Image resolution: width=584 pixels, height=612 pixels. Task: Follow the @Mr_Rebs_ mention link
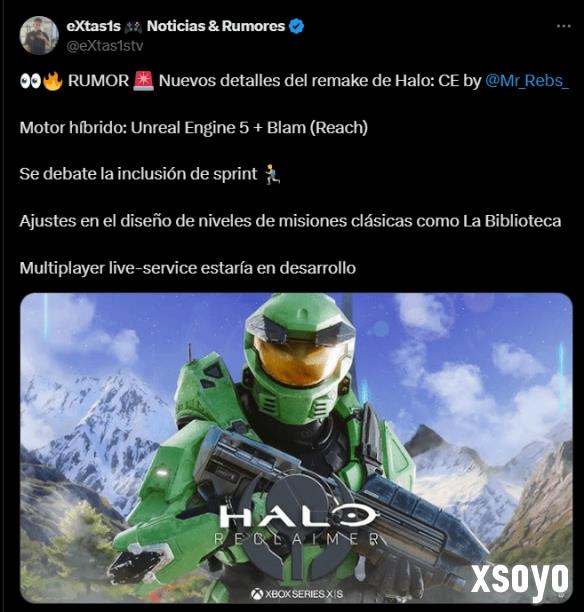coord(527,81)
